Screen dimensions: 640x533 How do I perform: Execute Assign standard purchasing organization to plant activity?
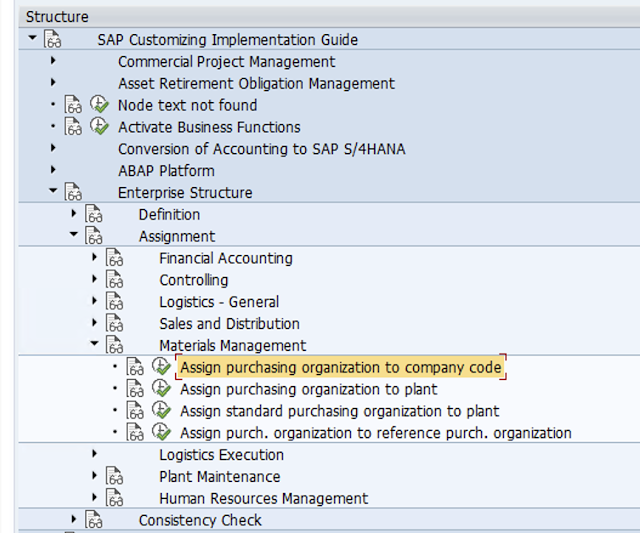point(161,409)
